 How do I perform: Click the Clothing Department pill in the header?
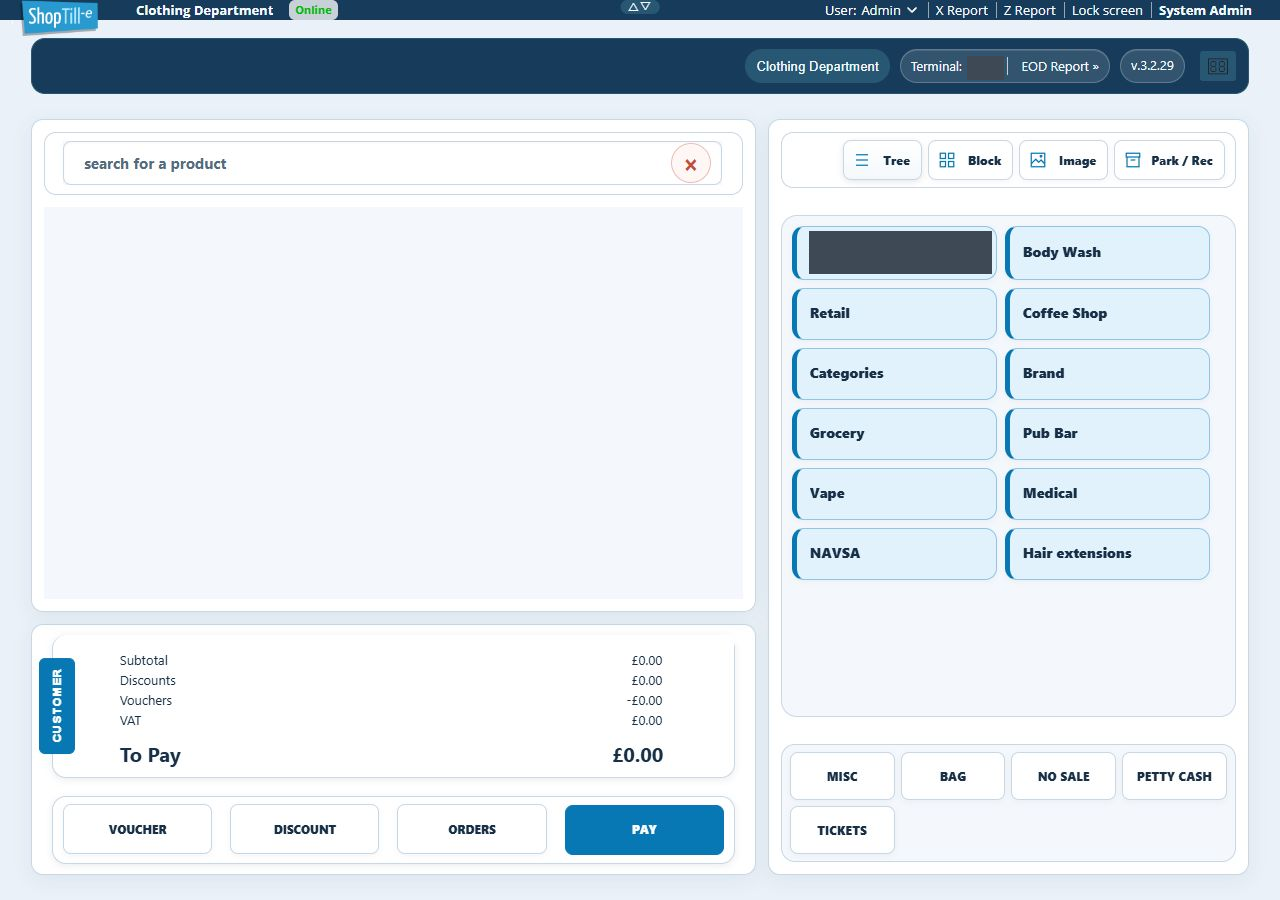(x=817, y=66)
